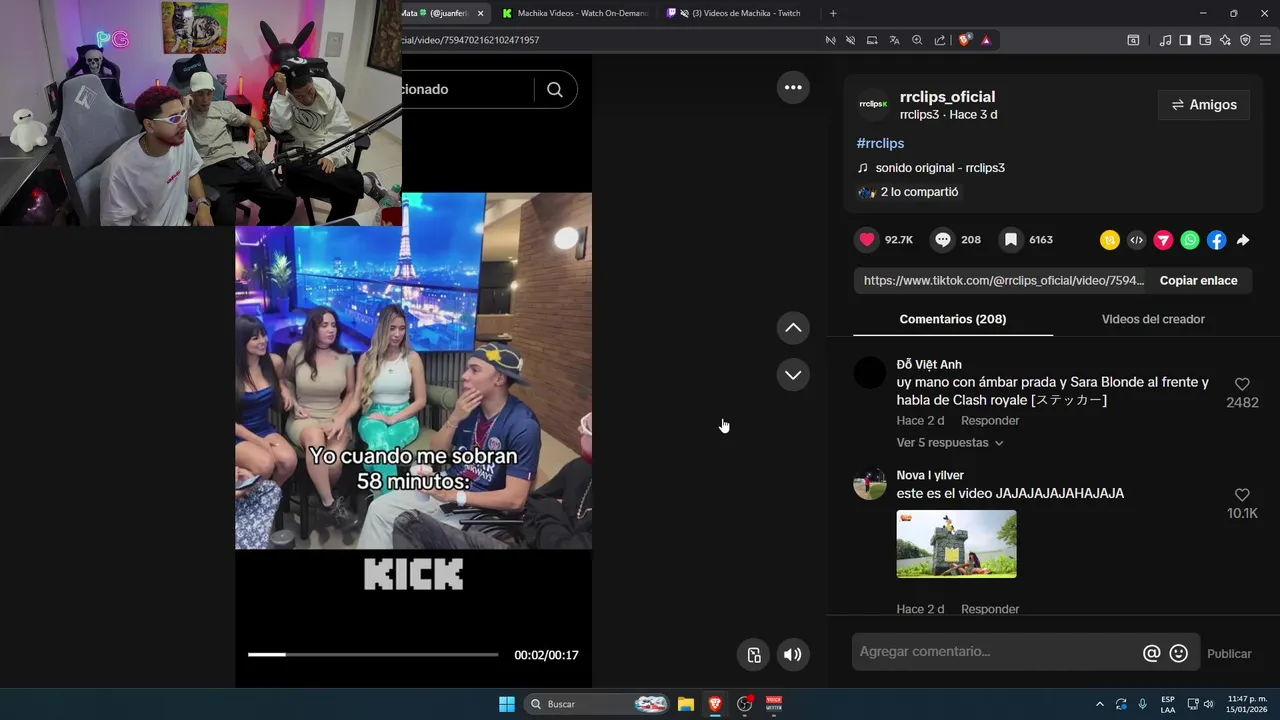Pause the playing TikTok video
This screenshot has width=1280, height=720.
[x=413, y=371]
